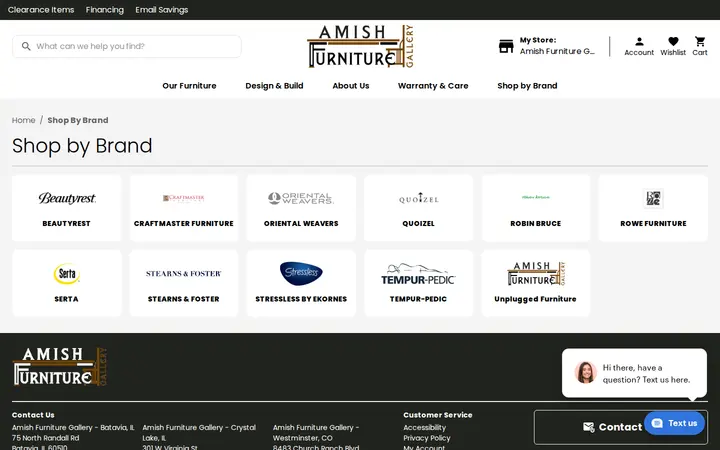Open the STRESSLESS BY EKORNES label
The image size is (720, 450).
click(301, 299)
